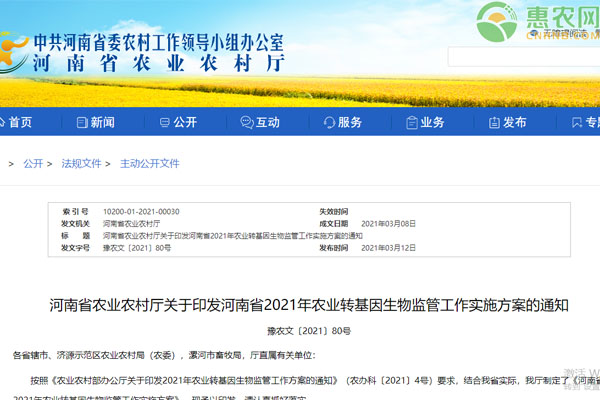The height and width of the screenshot is (400, 600).
Task: Open the 业务 business navigation item
Action: [x=425, y=122]
